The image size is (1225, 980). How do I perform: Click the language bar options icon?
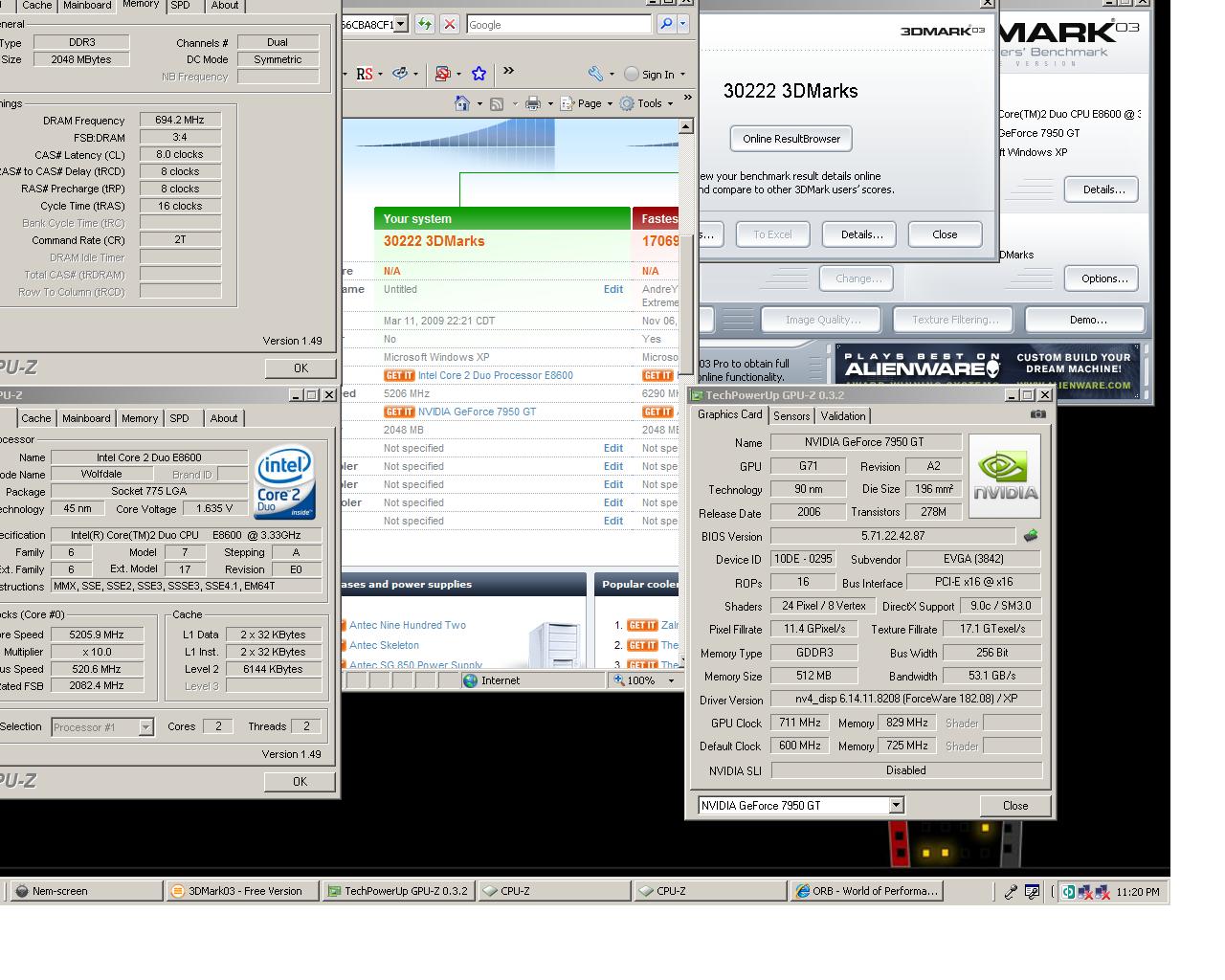coord(1032,891)
